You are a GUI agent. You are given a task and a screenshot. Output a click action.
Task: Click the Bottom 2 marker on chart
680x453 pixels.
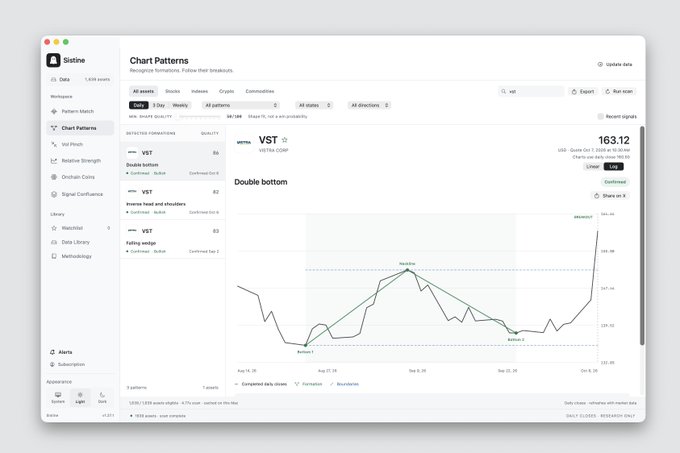(x=516, y=333)
